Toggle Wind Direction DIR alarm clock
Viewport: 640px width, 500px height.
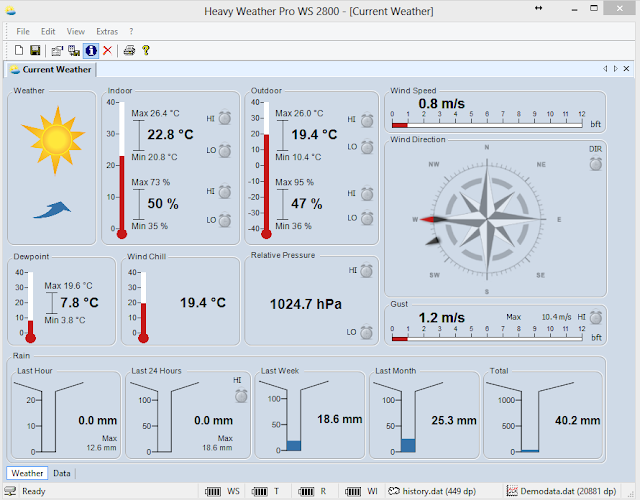click(596, 164)
